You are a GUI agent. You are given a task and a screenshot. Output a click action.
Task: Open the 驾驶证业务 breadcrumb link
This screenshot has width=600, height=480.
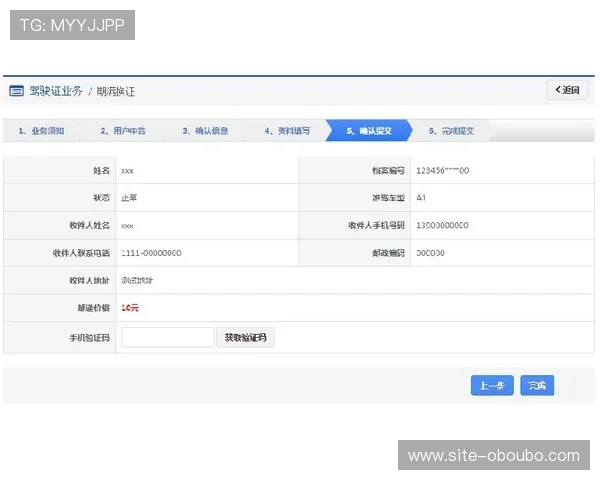(x=56, y=91)
